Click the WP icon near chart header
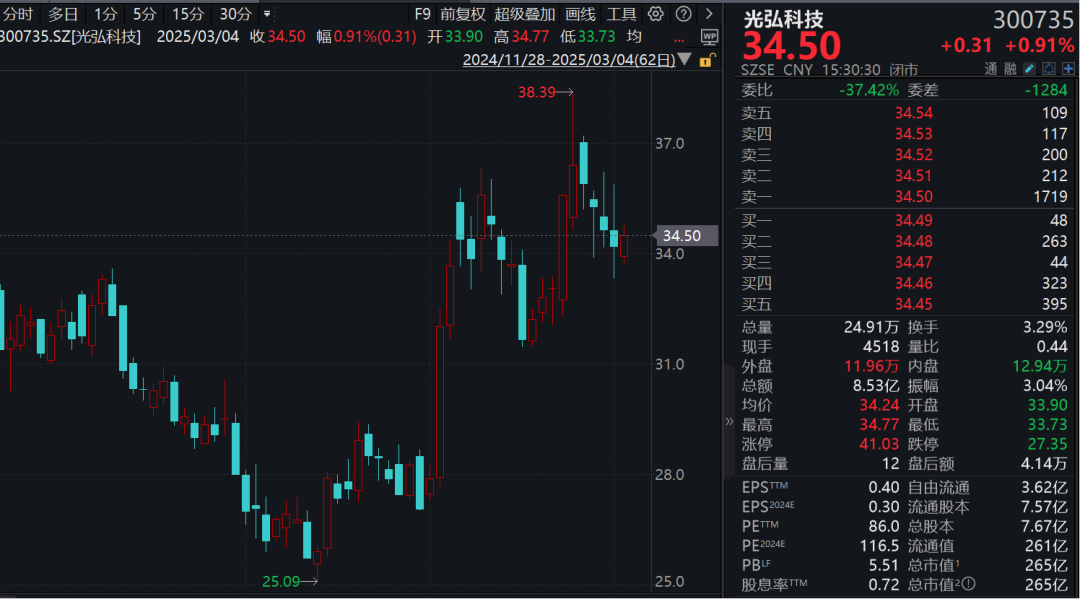This screenshot has width=1080, height=599. click(x=709, y=36)
